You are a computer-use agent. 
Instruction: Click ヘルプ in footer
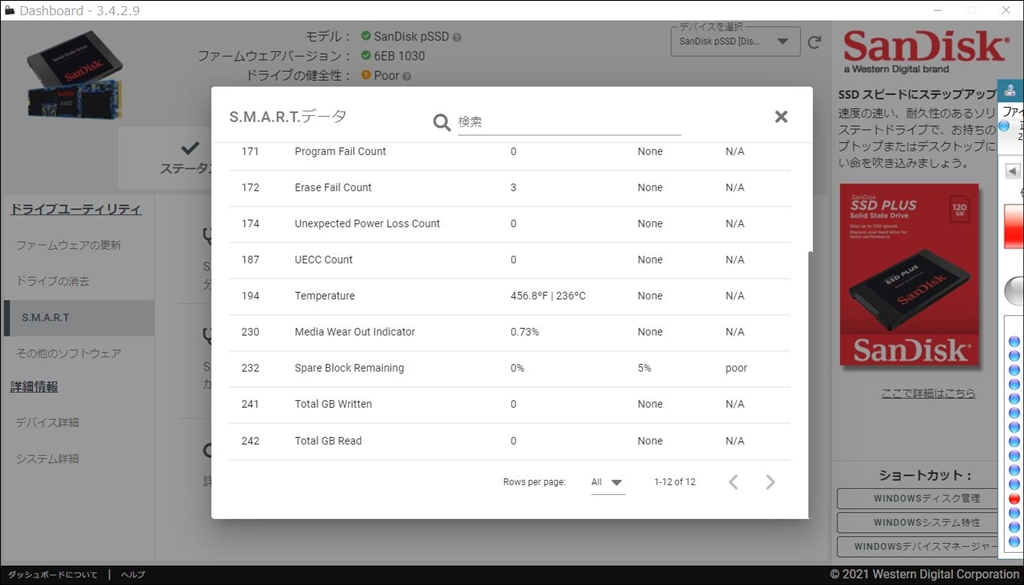tap(133, 575)
